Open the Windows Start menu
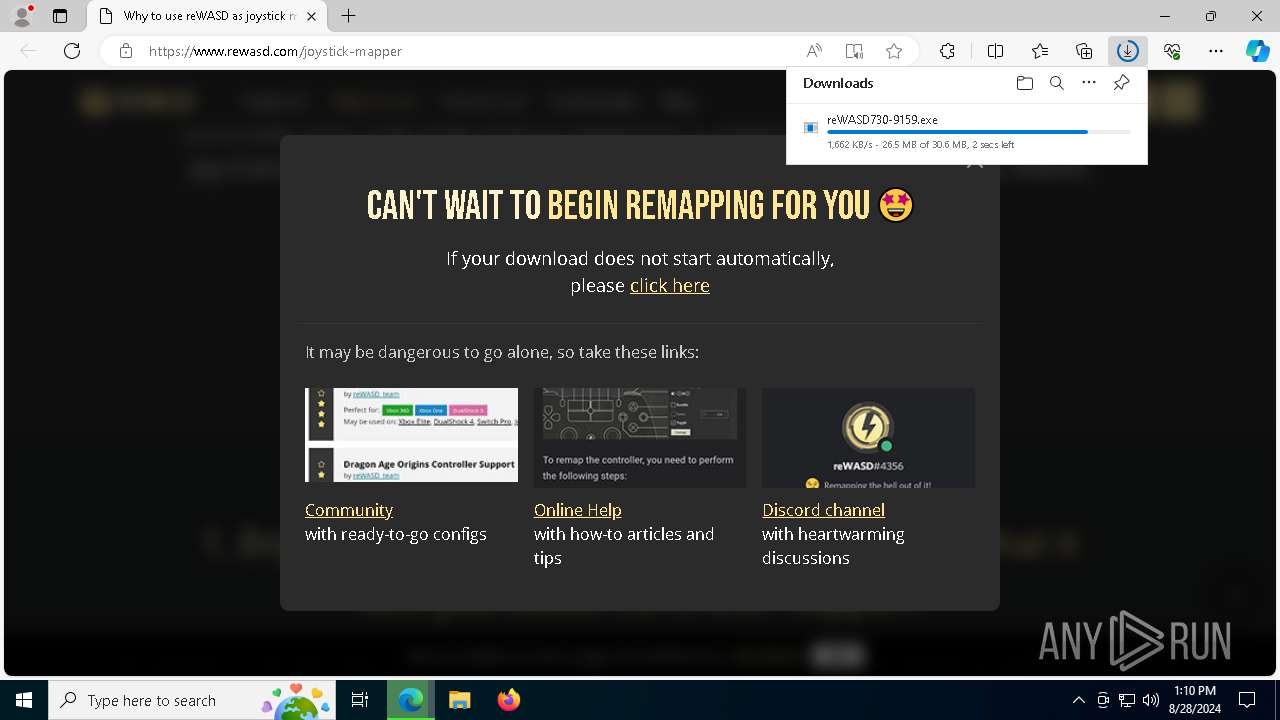 point(24,700)
